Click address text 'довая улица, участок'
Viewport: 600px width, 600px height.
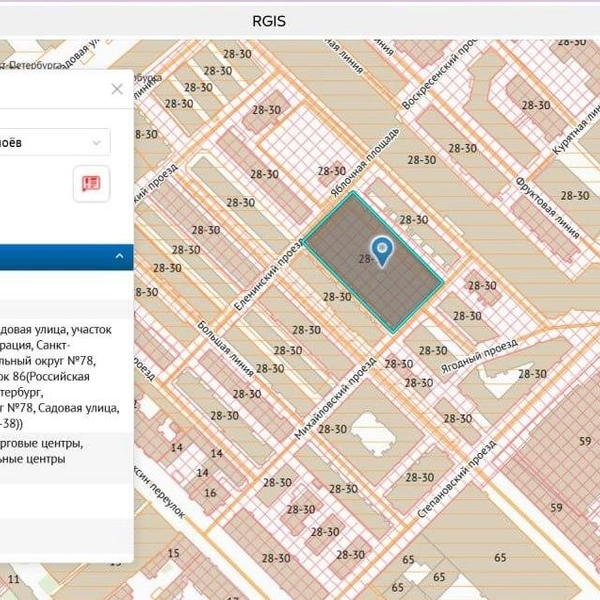pos(56,329)
